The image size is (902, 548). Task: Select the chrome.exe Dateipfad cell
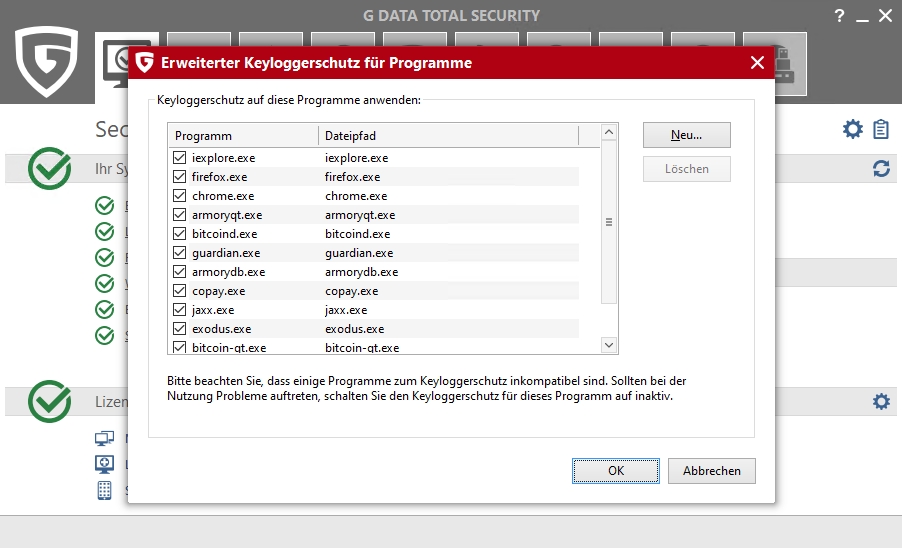[x=356, y=196]
